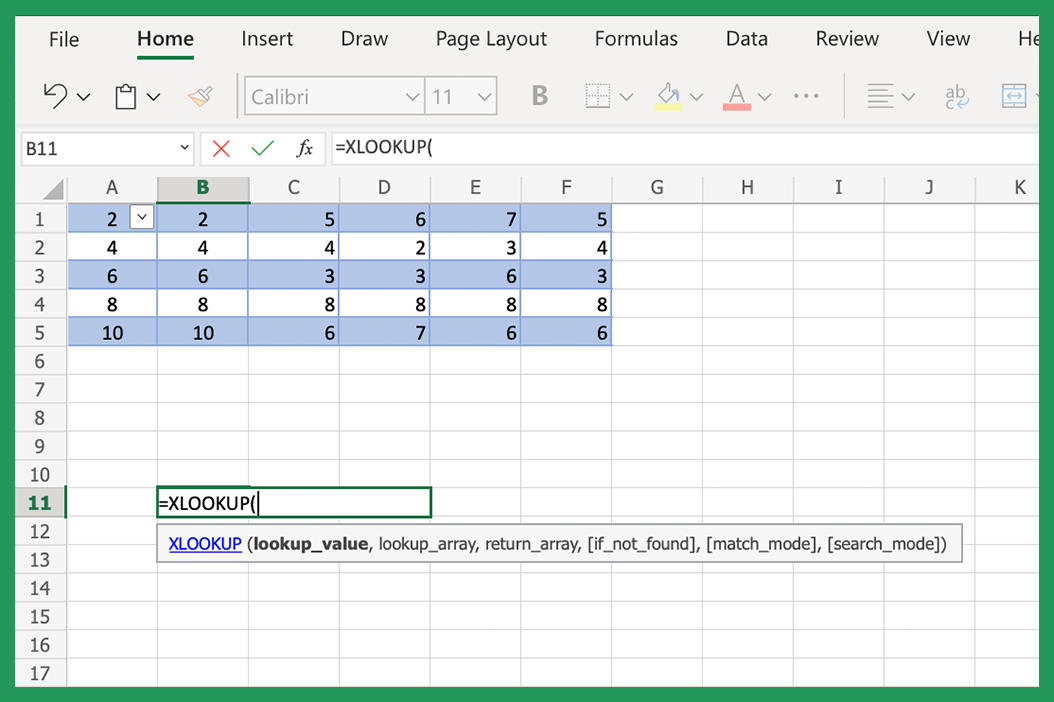The height and width of the screenshot is (702, 1054).
Task: Open Insert Function with the fx icon
Action: [305, 148]
